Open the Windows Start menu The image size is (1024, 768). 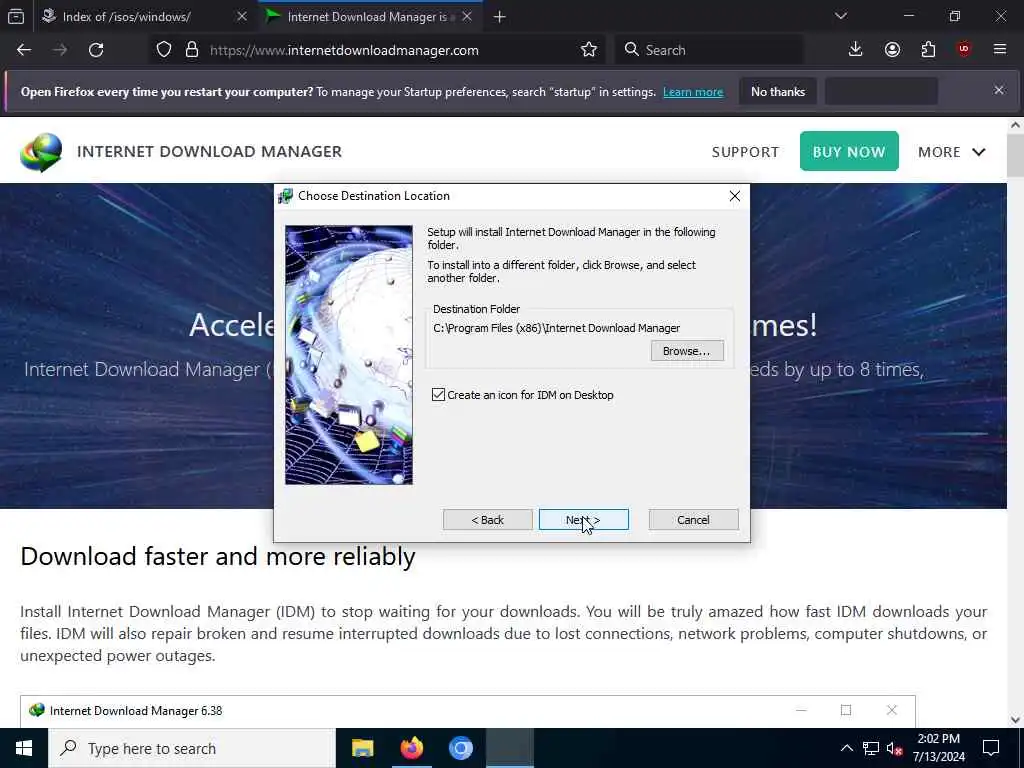click(24, 748)
